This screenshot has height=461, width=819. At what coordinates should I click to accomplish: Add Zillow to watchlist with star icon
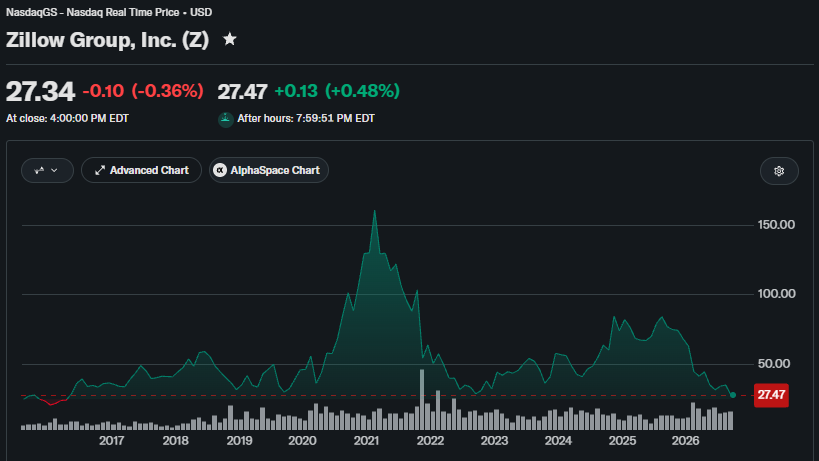tap(229, 39)
